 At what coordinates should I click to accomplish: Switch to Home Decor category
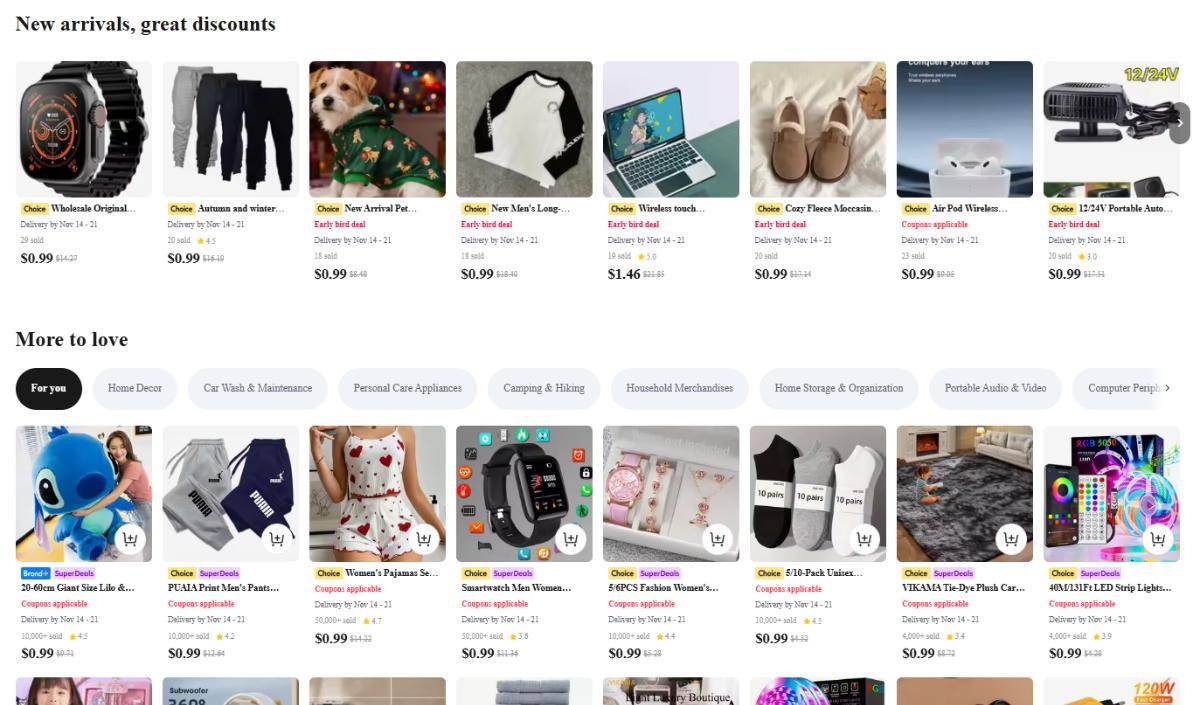point(135,388)
